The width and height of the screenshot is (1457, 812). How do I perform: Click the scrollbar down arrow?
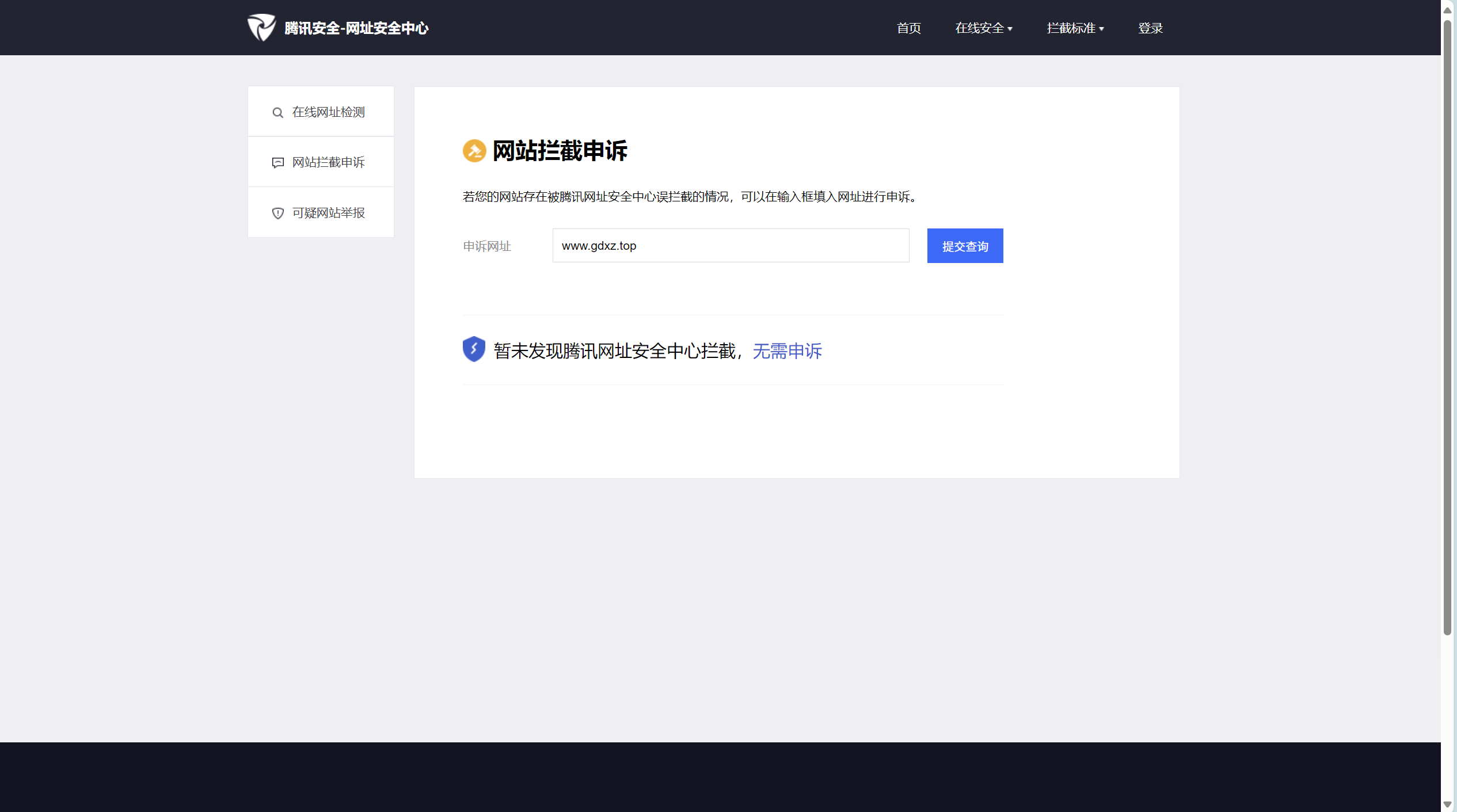1447,805
